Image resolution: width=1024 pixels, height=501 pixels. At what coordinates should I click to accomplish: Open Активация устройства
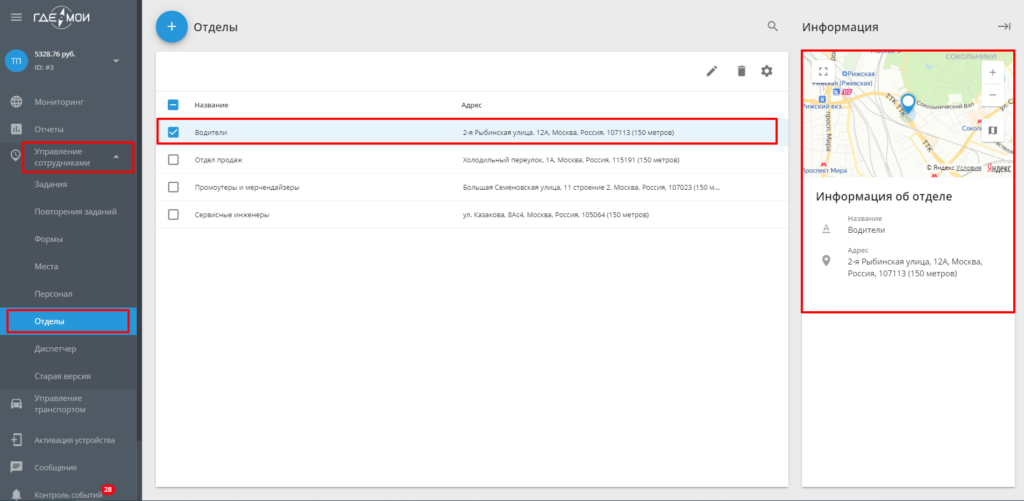click(x=74, y=440)
